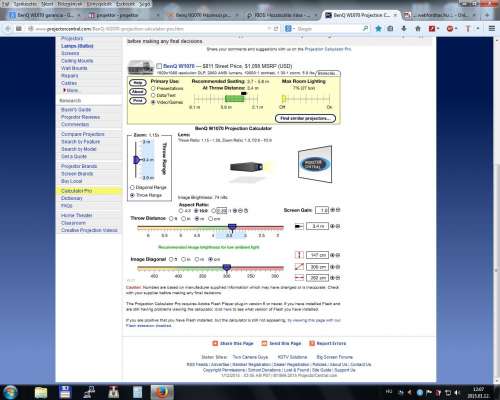
Task: Click the BenQ W1070 projector thumbnail image
Action: pos(141,67)
